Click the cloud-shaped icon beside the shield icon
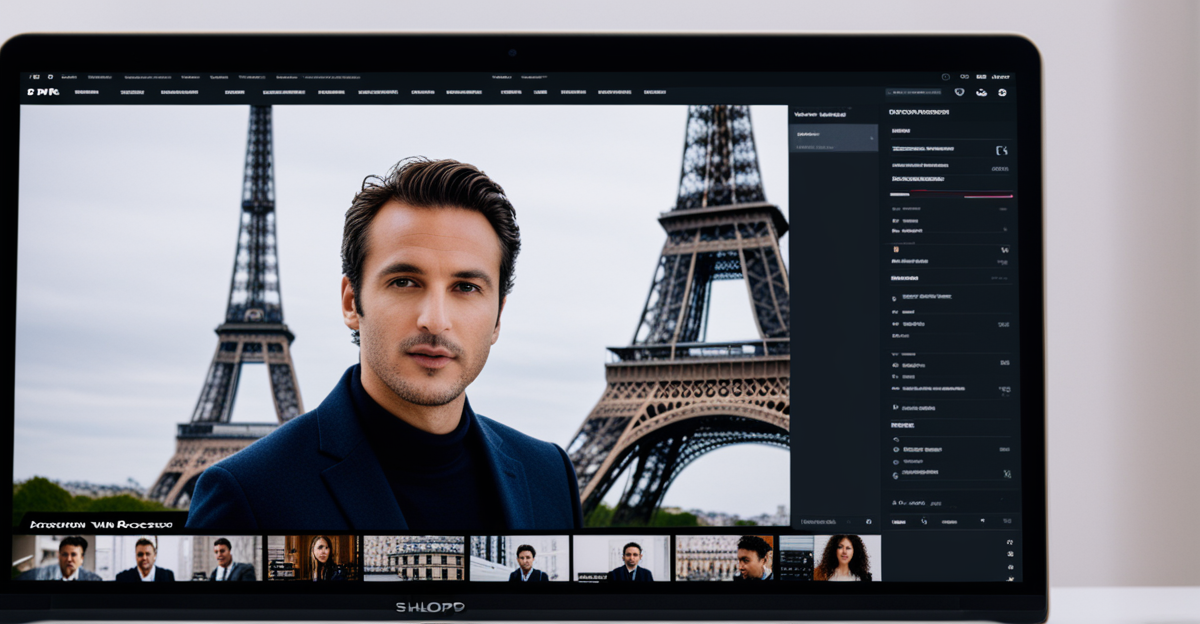Image resolution: width=1200 pixels, height=624 pixels. point(981,92)
